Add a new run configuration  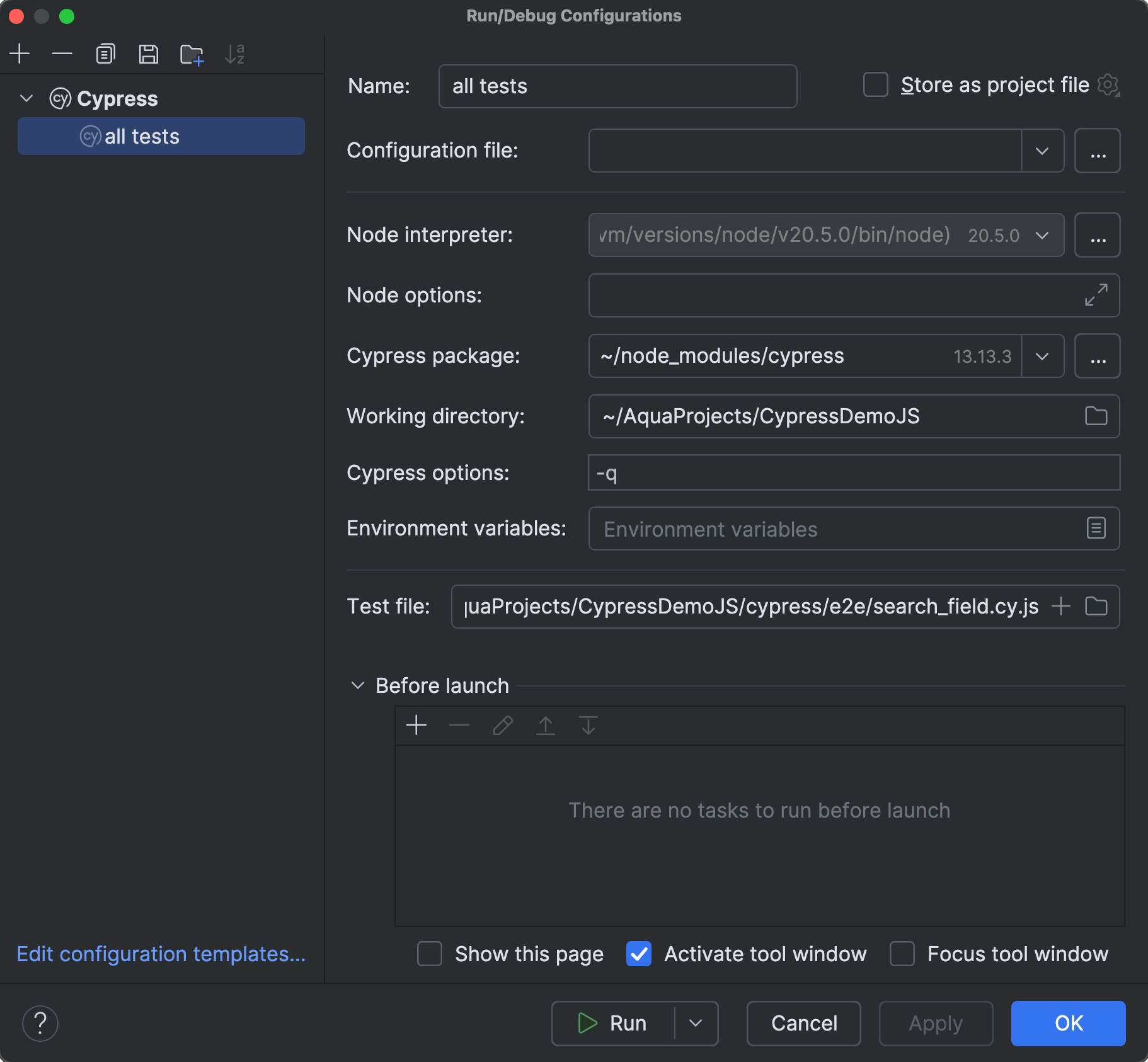[x=20, y=54]
